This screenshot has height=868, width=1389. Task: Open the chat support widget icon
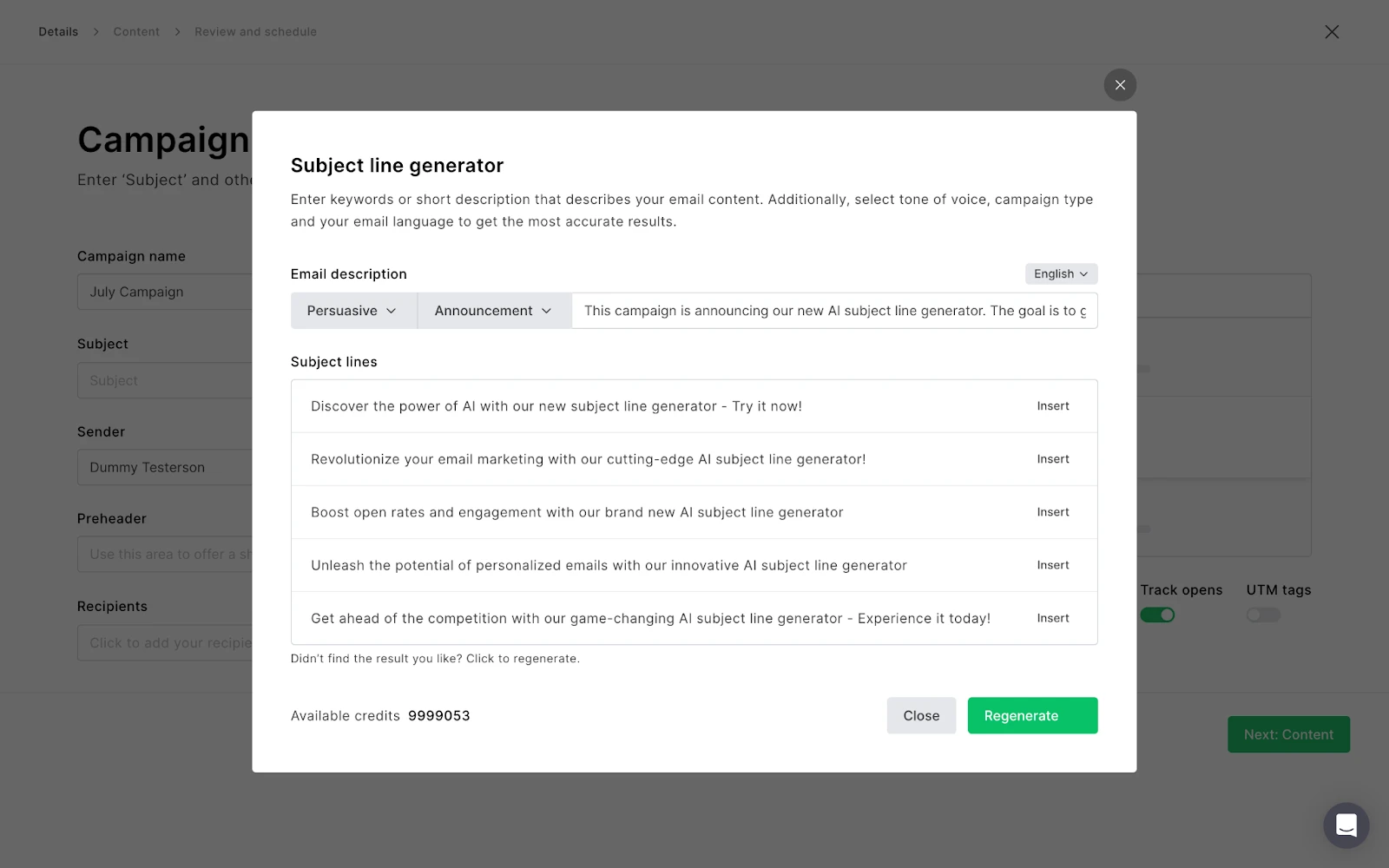(x=1346, y=825)
